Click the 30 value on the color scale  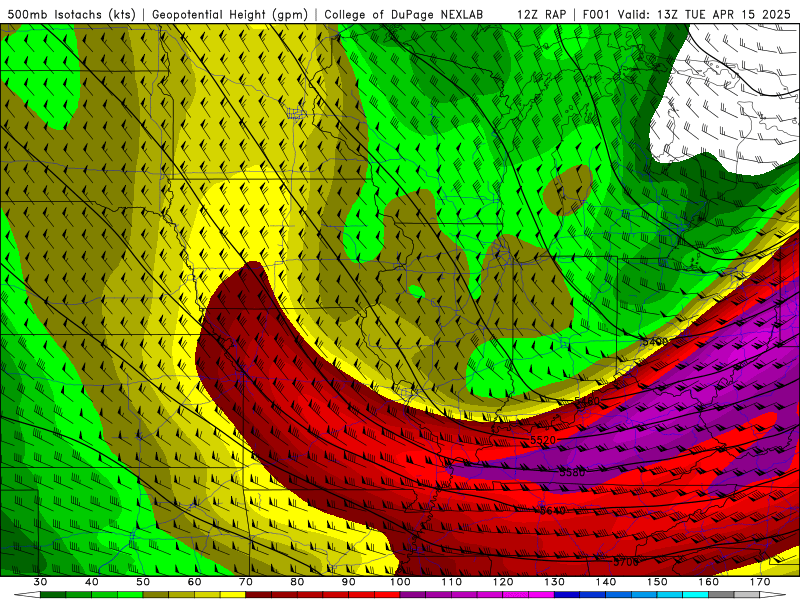(x=40, y=582)
